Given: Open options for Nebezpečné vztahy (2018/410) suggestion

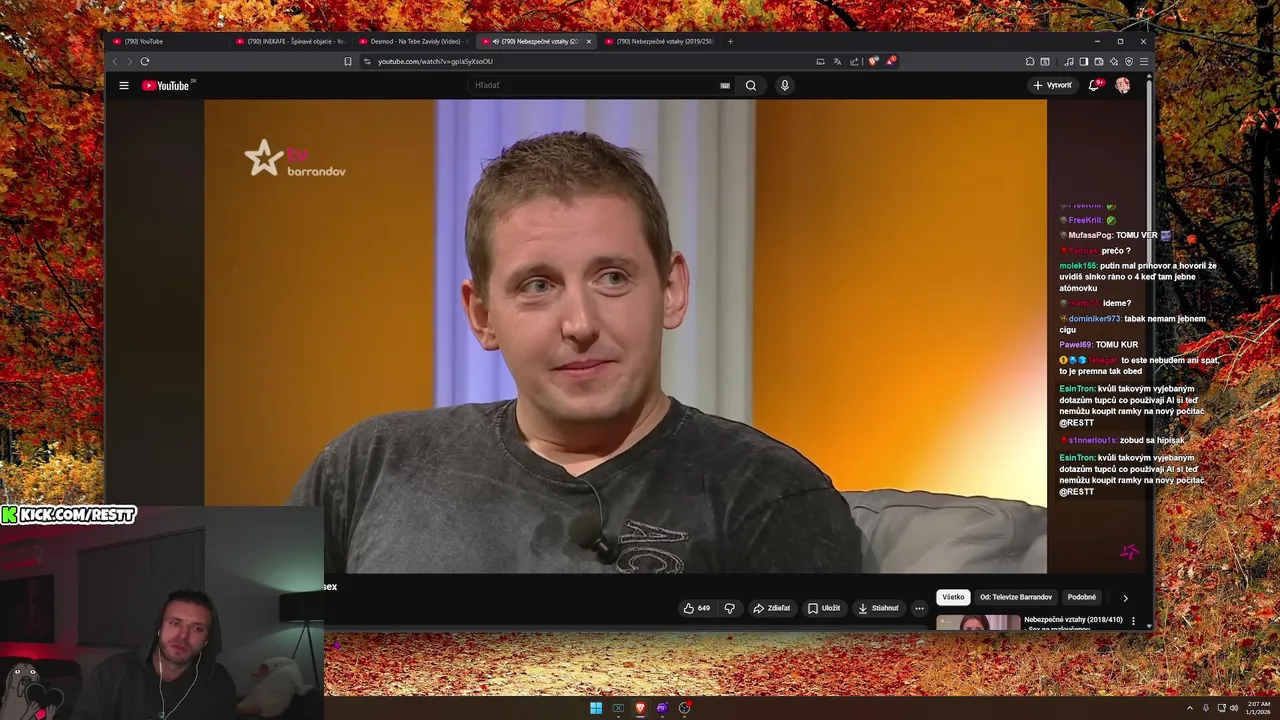Looking at the screenshot, I should click(x=1133, y=621).
